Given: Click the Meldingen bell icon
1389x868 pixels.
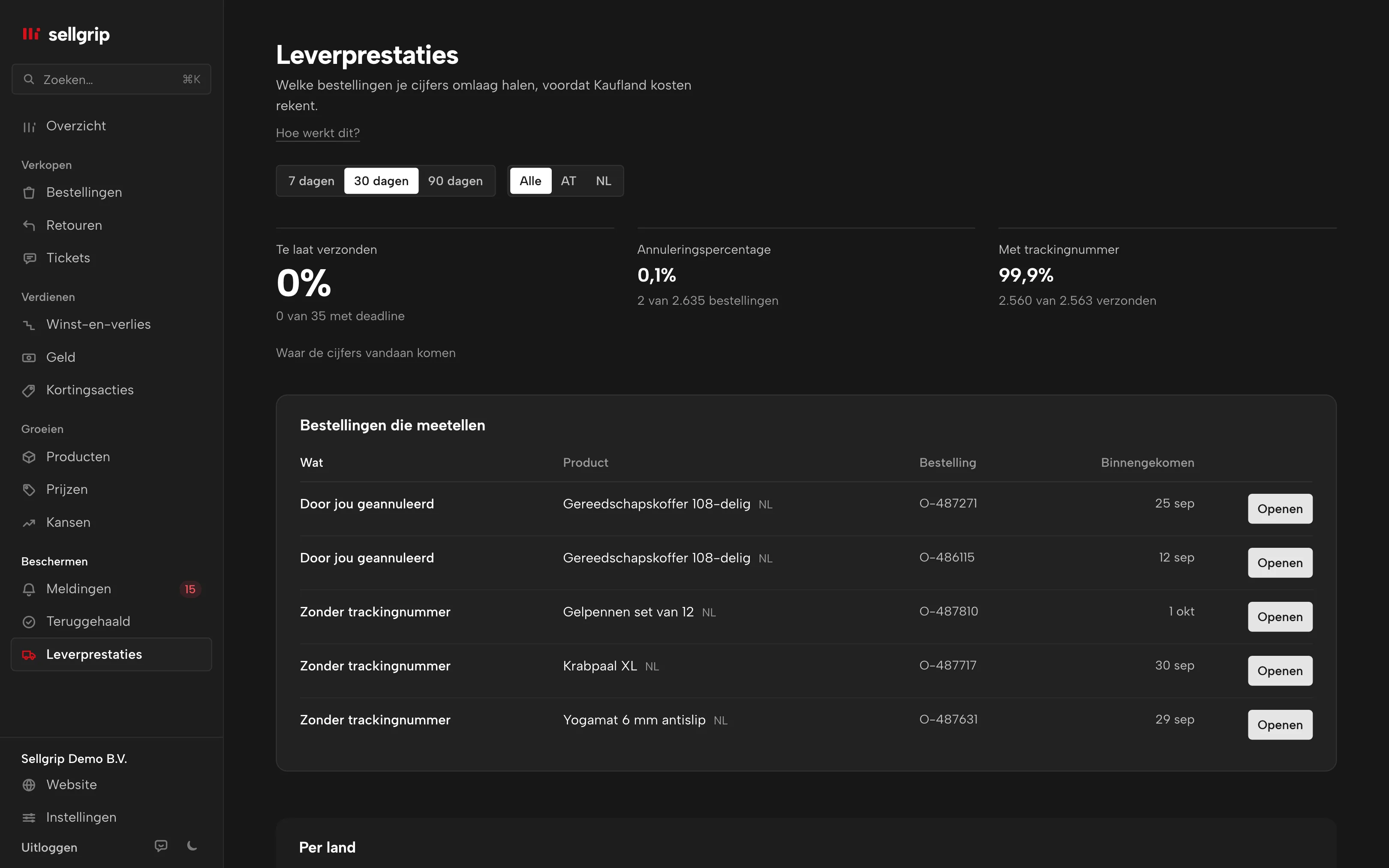Looking at the screenshot, I should [x=29, y=589].
